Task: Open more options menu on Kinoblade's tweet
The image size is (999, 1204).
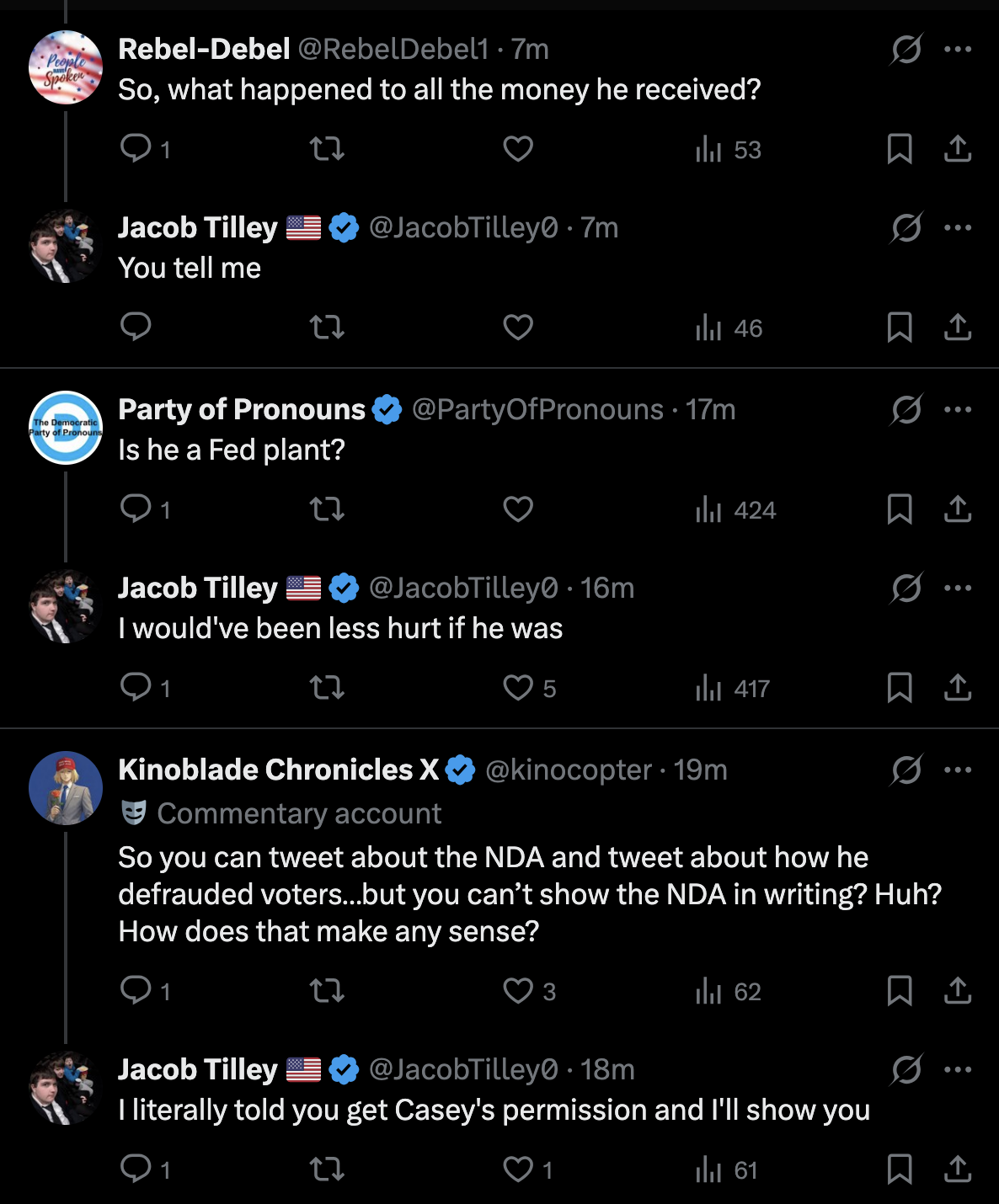Action: 958,770
